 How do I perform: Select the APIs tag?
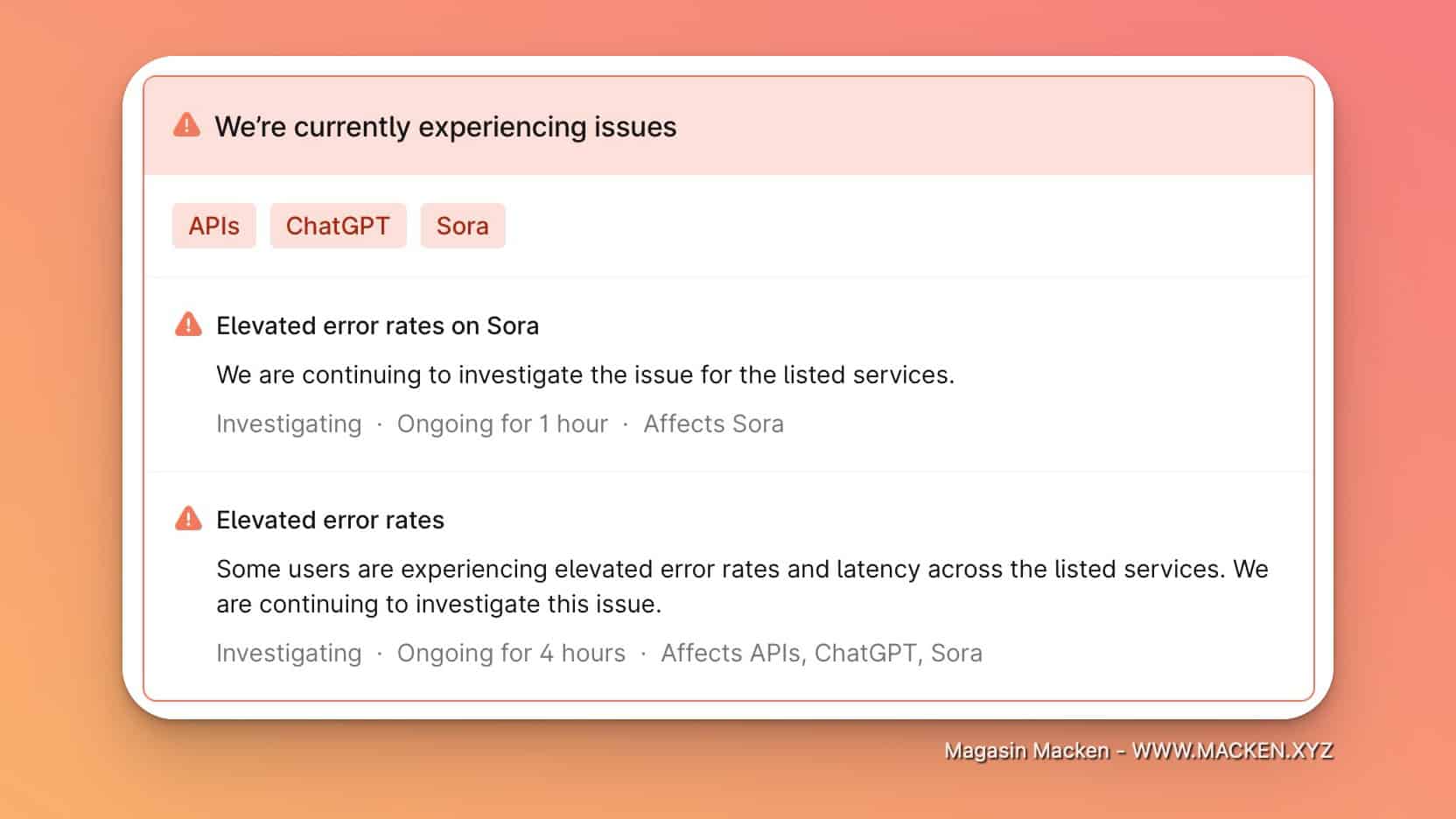pos(213,226)
